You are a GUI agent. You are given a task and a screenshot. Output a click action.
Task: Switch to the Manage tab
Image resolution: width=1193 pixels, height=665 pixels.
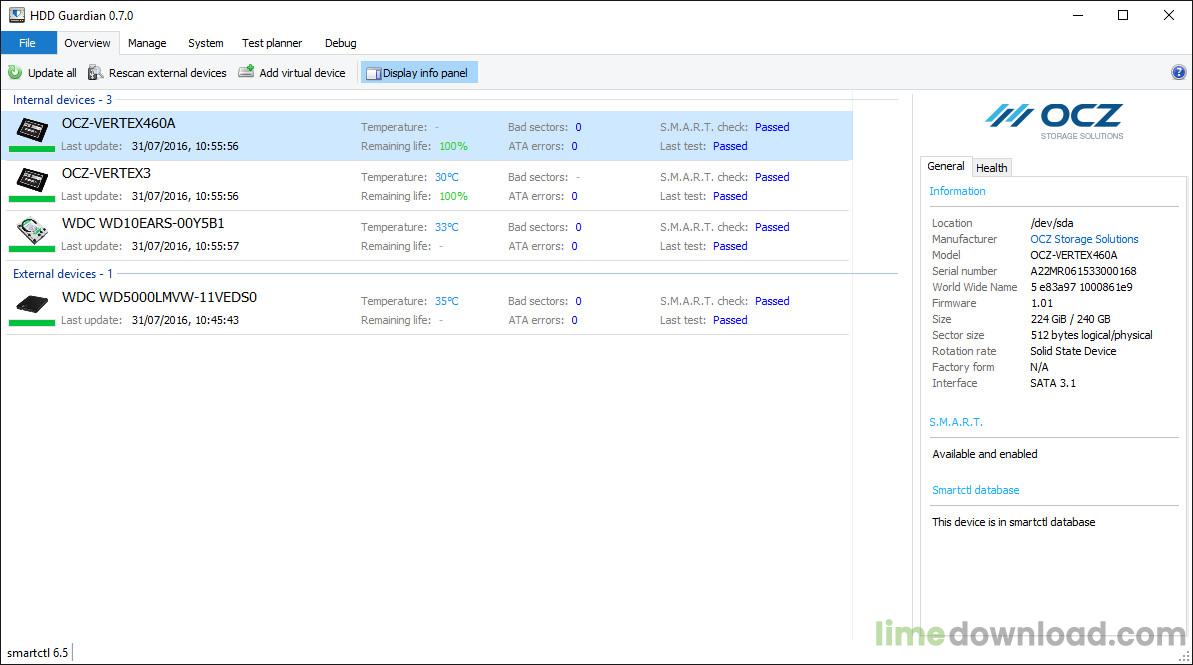[147, 43]
